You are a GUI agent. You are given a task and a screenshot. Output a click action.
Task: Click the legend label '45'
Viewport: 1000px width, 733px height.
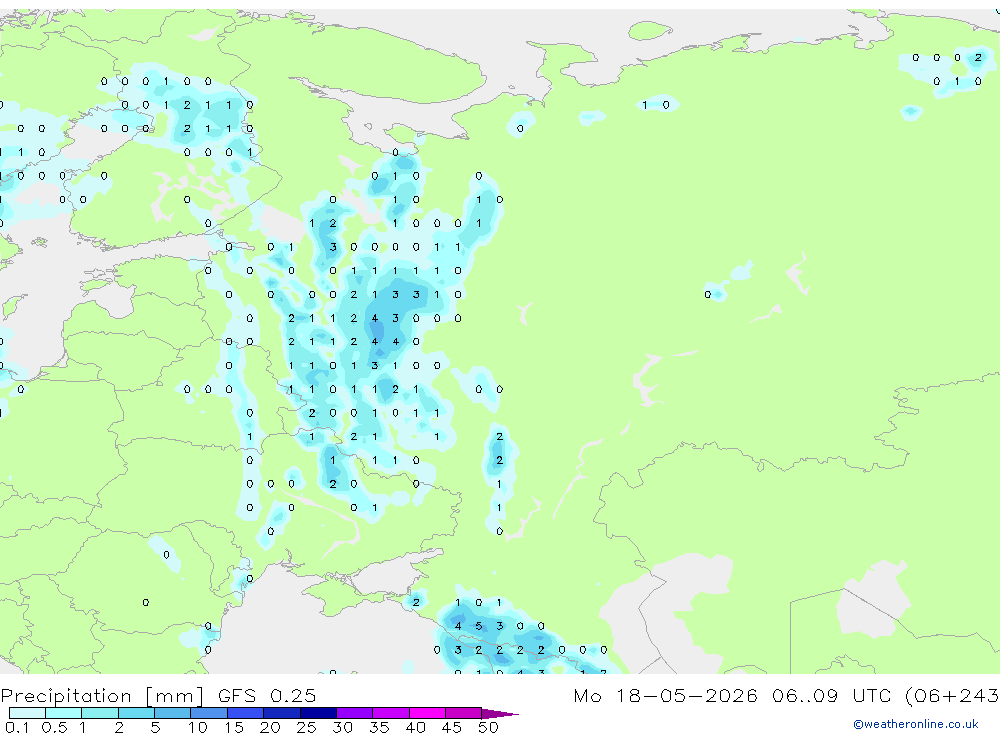pos(452,727)
